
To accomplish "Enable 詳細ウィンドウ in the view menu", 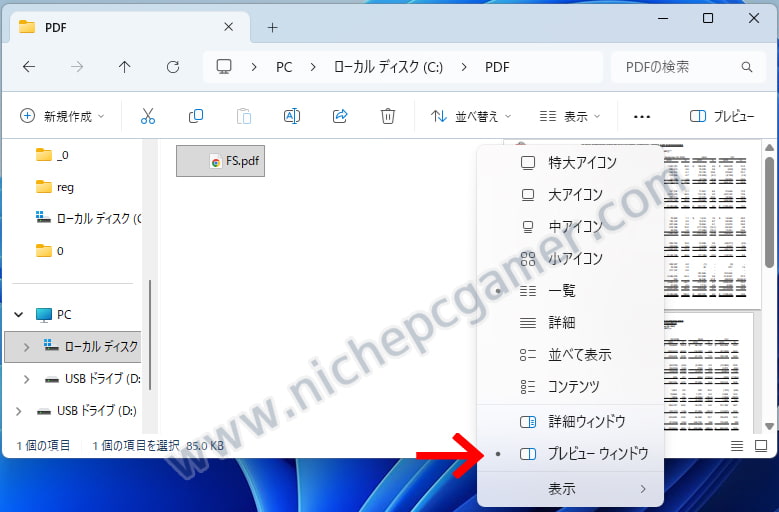I will 586,421.
